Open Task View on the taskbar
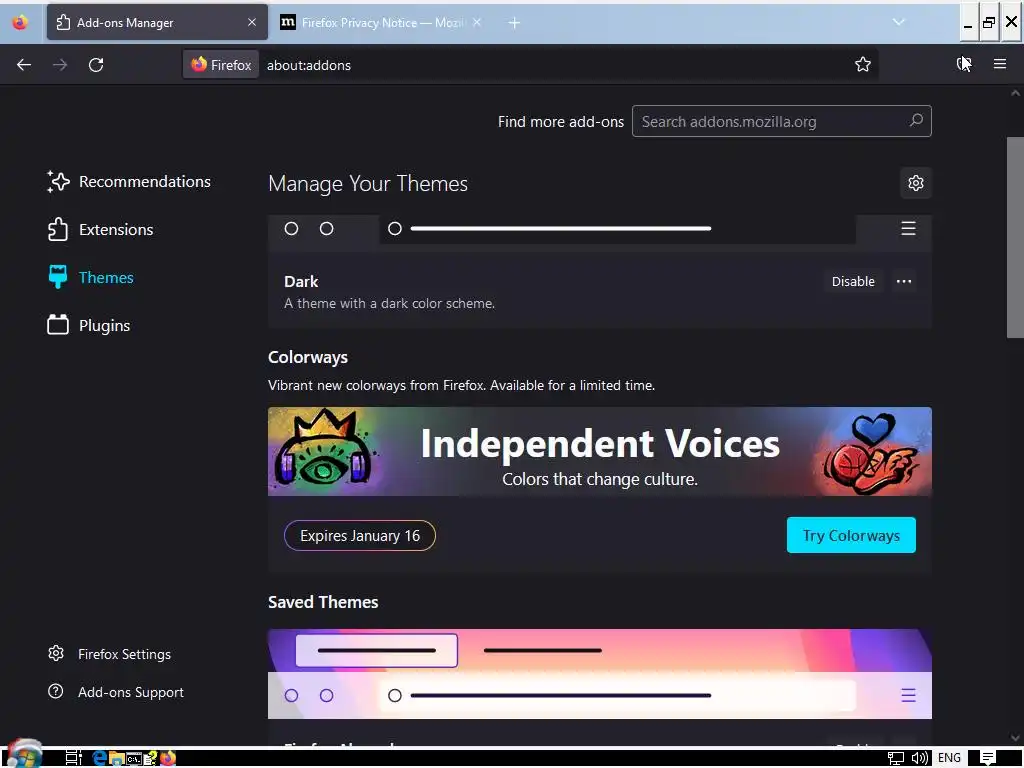 point(73,758)
